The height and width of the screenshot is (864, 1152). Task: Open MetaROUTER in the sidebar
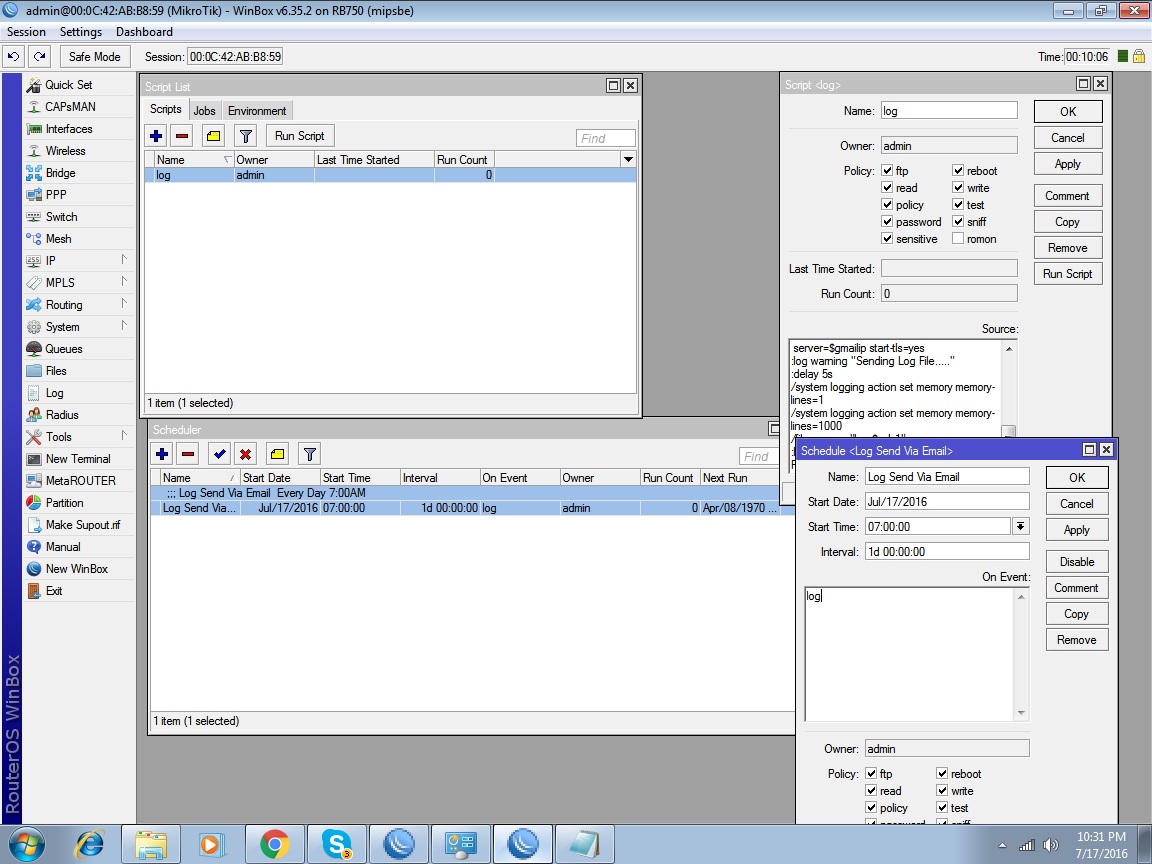click(81, 480)
